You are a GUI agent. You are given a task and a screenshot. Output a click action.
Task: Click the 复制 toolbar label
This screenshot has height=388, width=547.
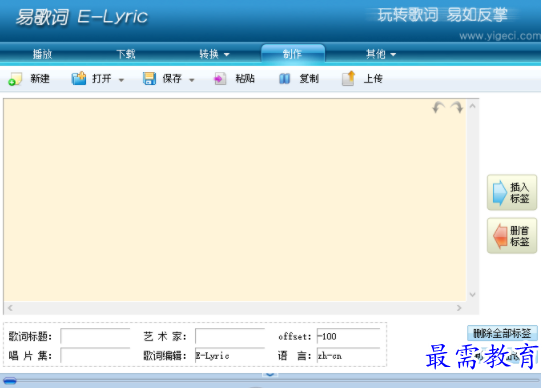309,79
